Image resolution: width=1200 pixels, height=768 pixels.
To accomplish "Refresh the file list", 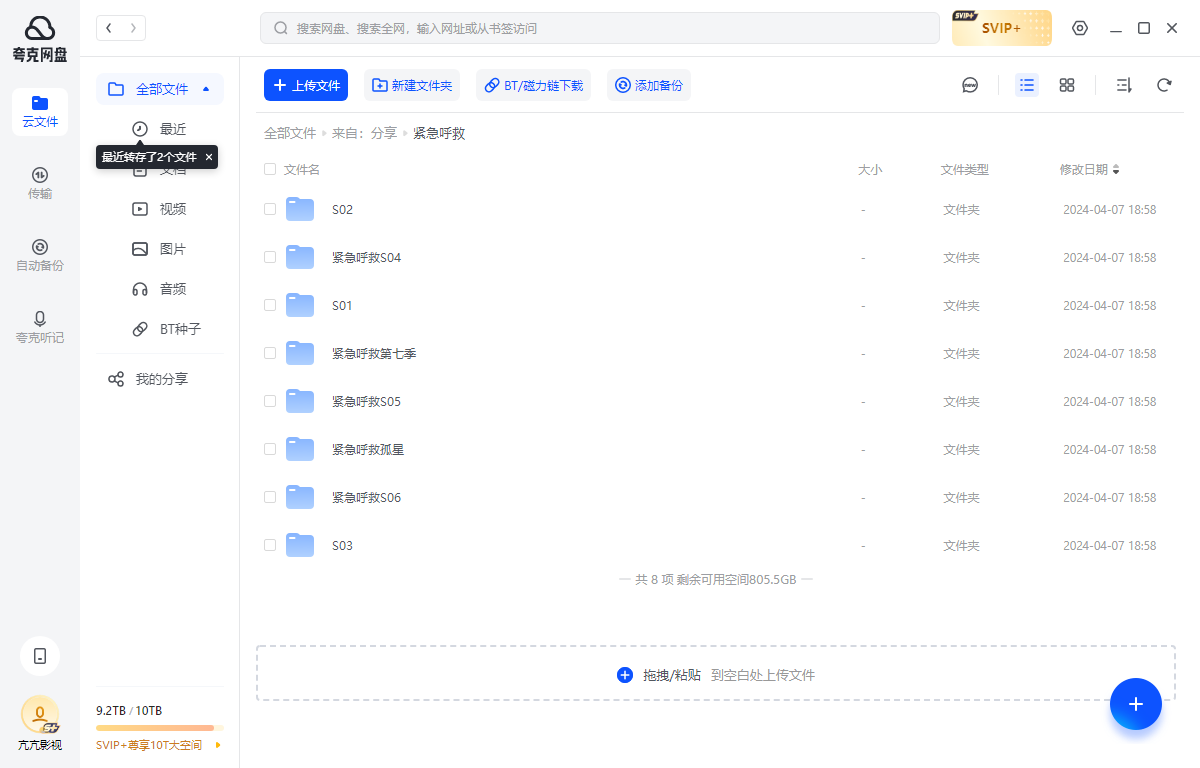I will pyautogui.click(x=1163, y=85).
